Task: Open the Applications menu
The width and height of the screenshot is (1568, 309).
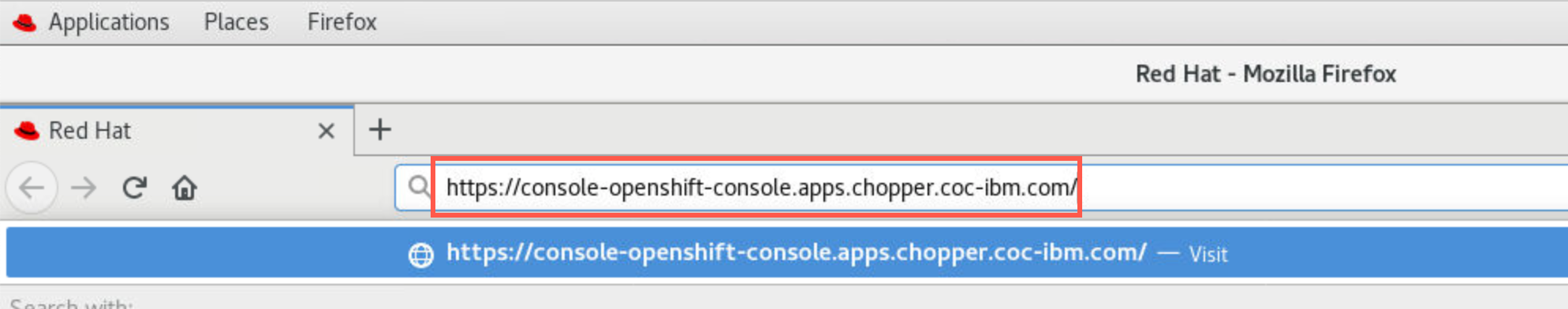Action: 109,22
